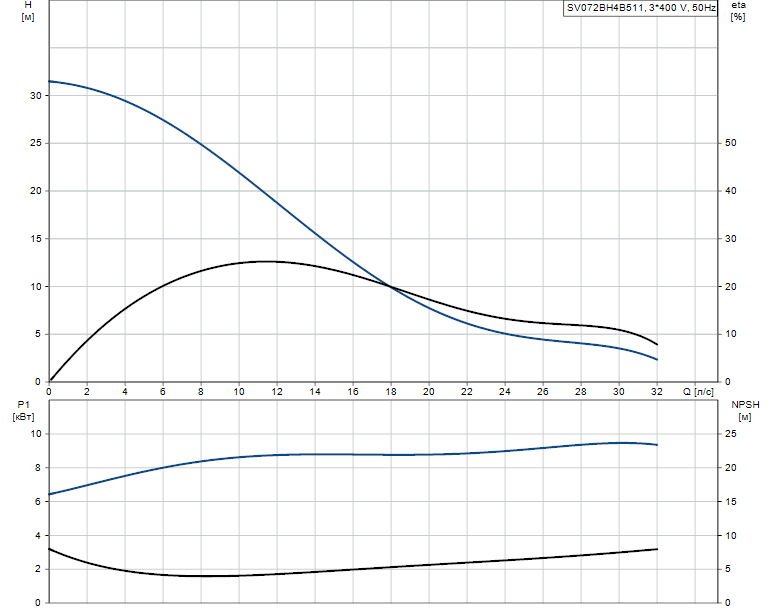Select the H [м] head axis label
The height and width of the screenshot is (611, 774).
[28, 10]
